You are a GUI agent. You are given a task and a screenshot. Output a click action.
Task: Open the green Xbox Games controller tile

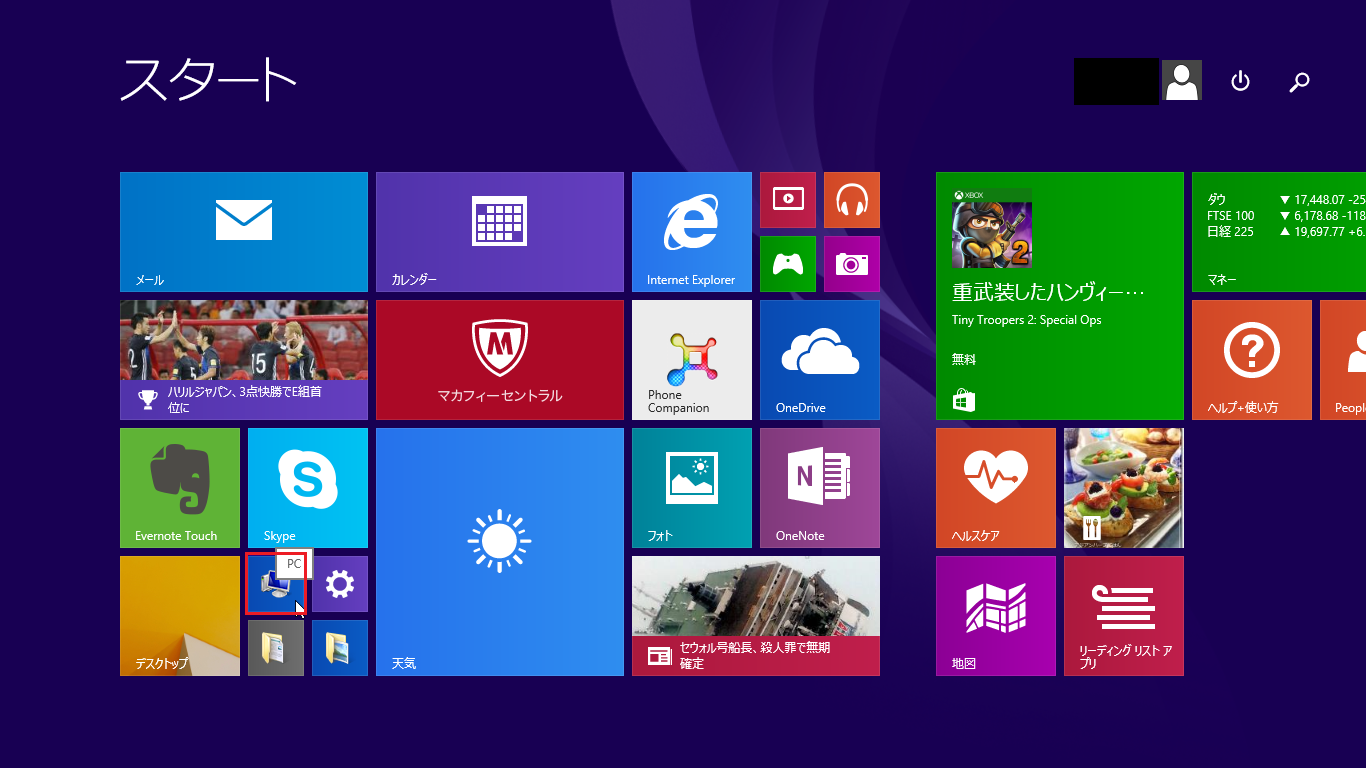(x=788, y=264)
